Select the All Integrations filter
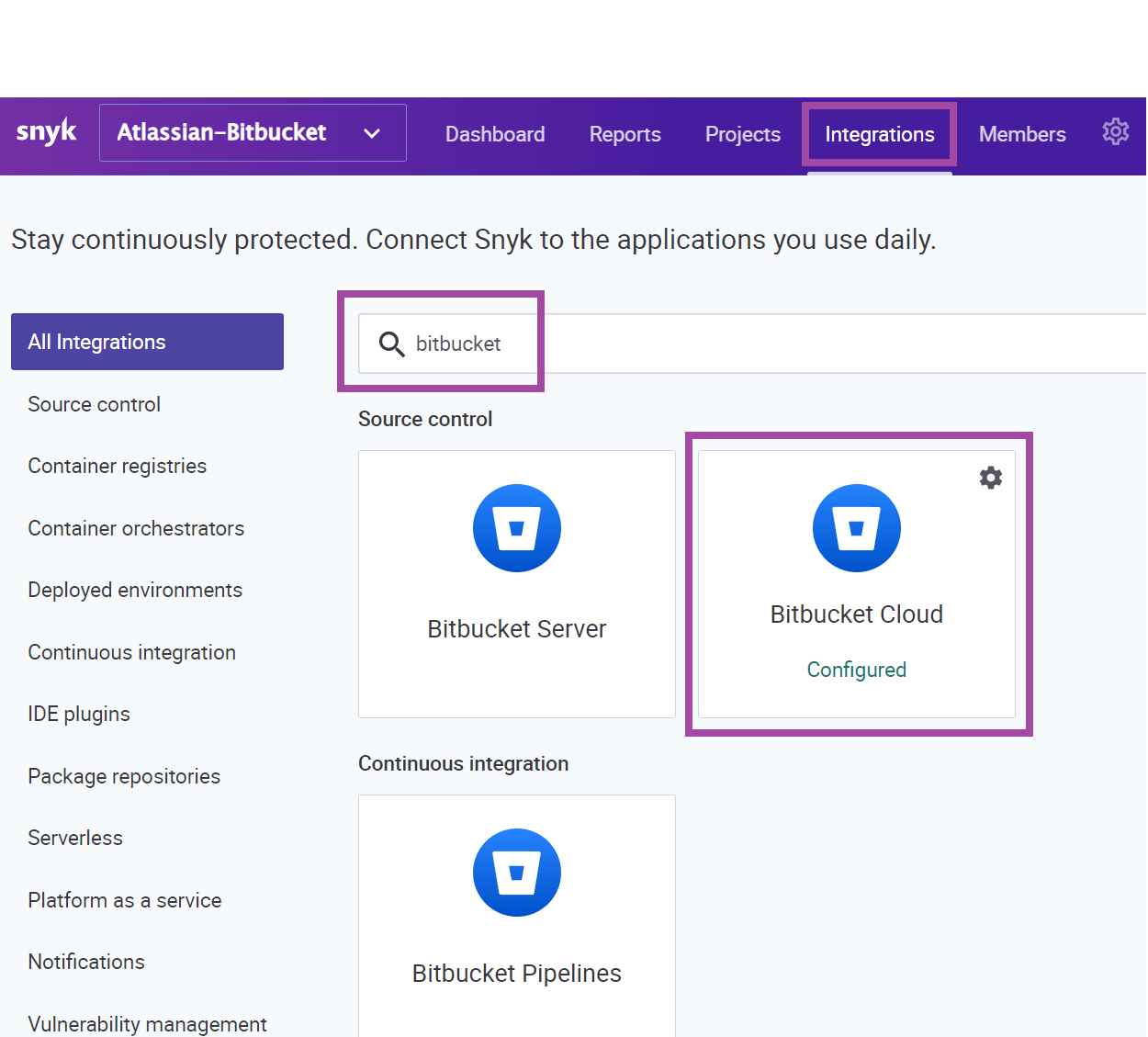This screenshot has width=1148, height=1037. (96, 341)
